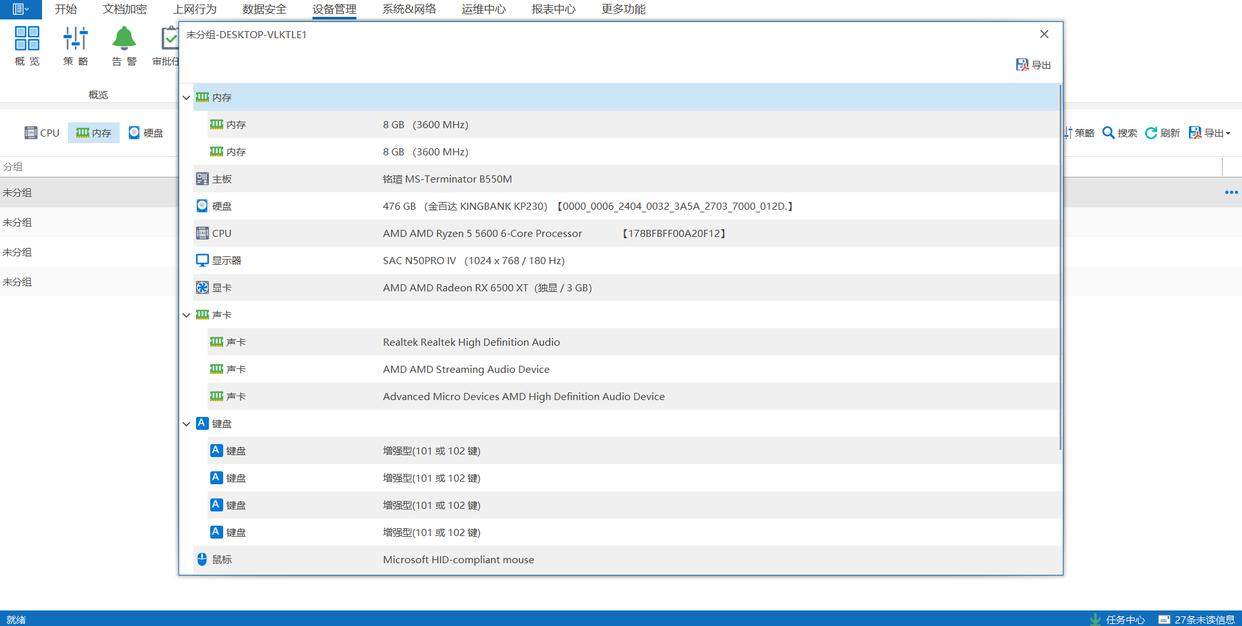Switch to the 运维中心 tab

483,9
